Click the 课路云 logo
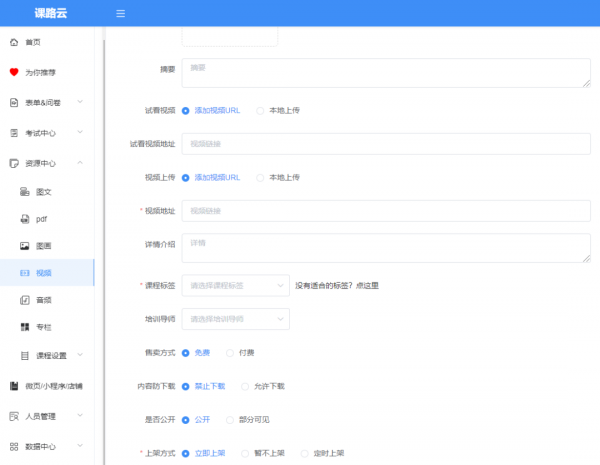This screenshot has height=465, width=600. coord(51,13)
